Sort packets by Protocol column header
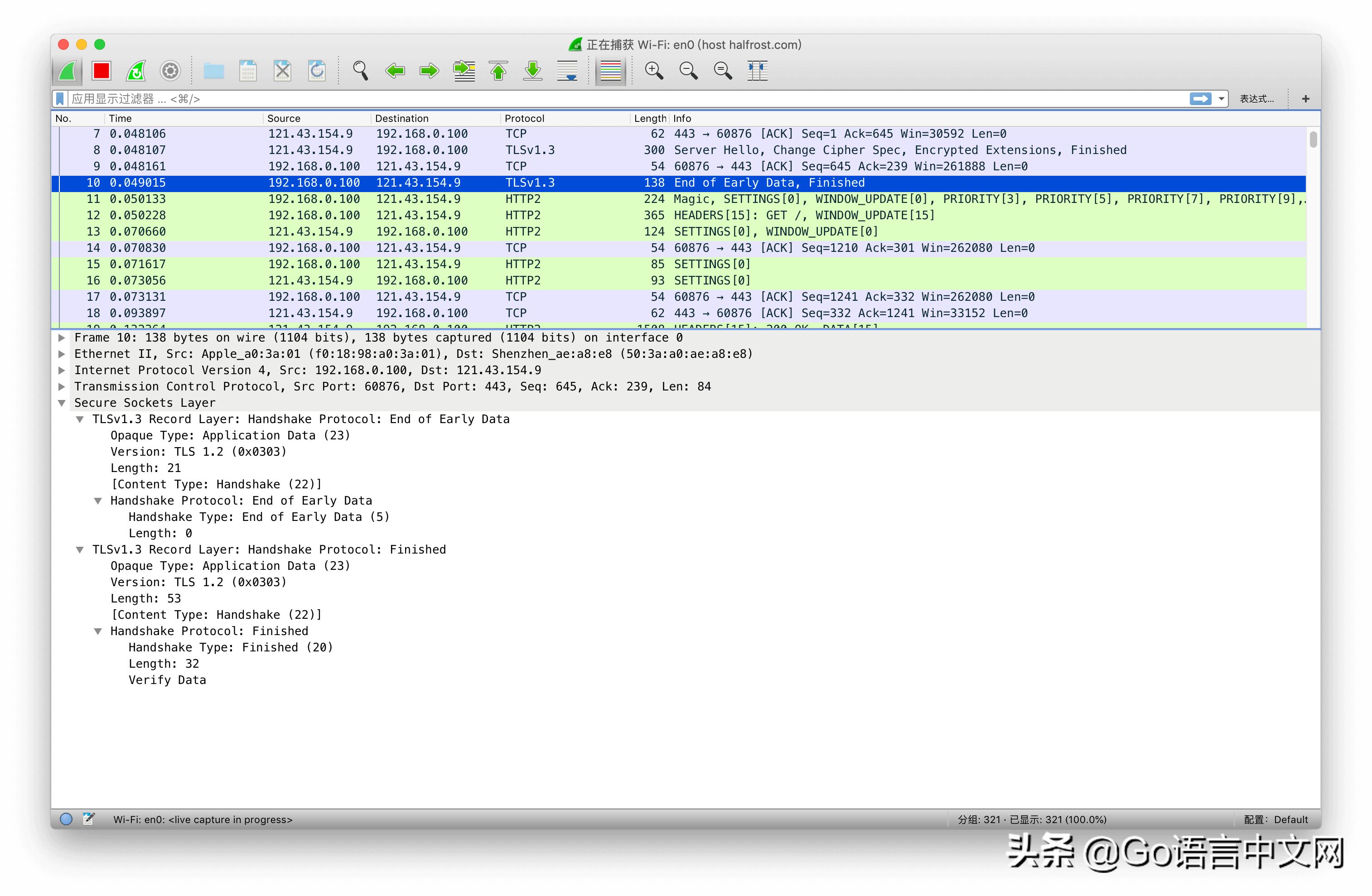 tap(524, 118)
